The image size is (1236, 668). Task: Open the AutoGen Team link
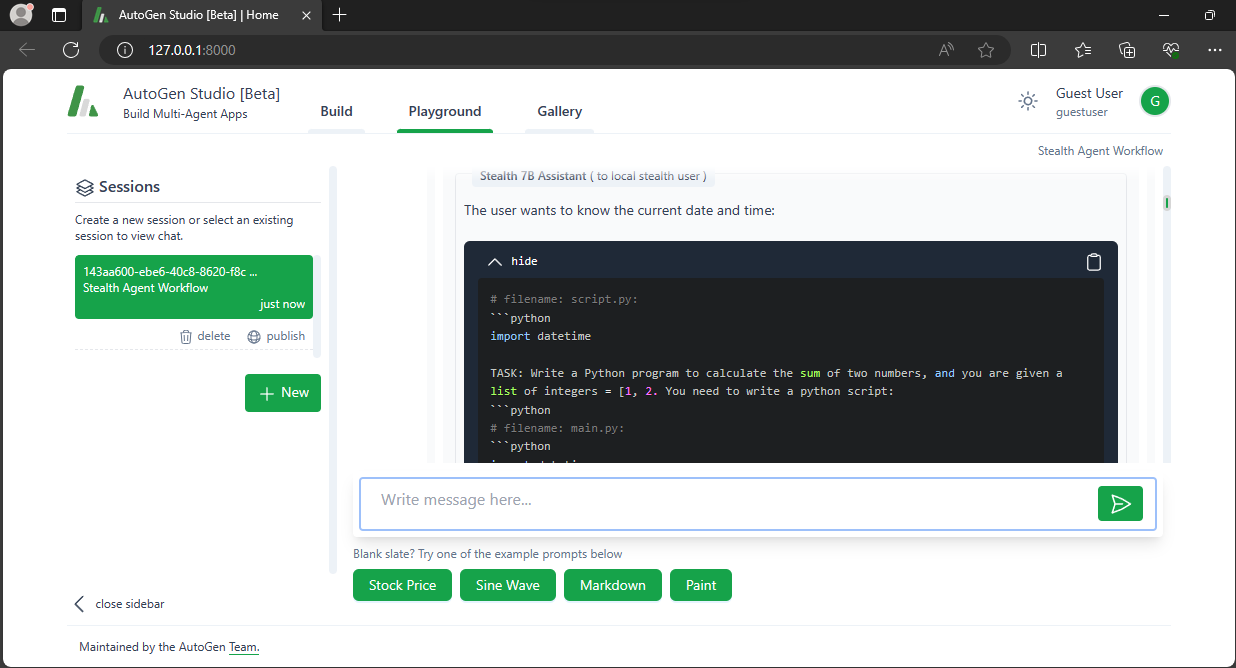point(244,647)
